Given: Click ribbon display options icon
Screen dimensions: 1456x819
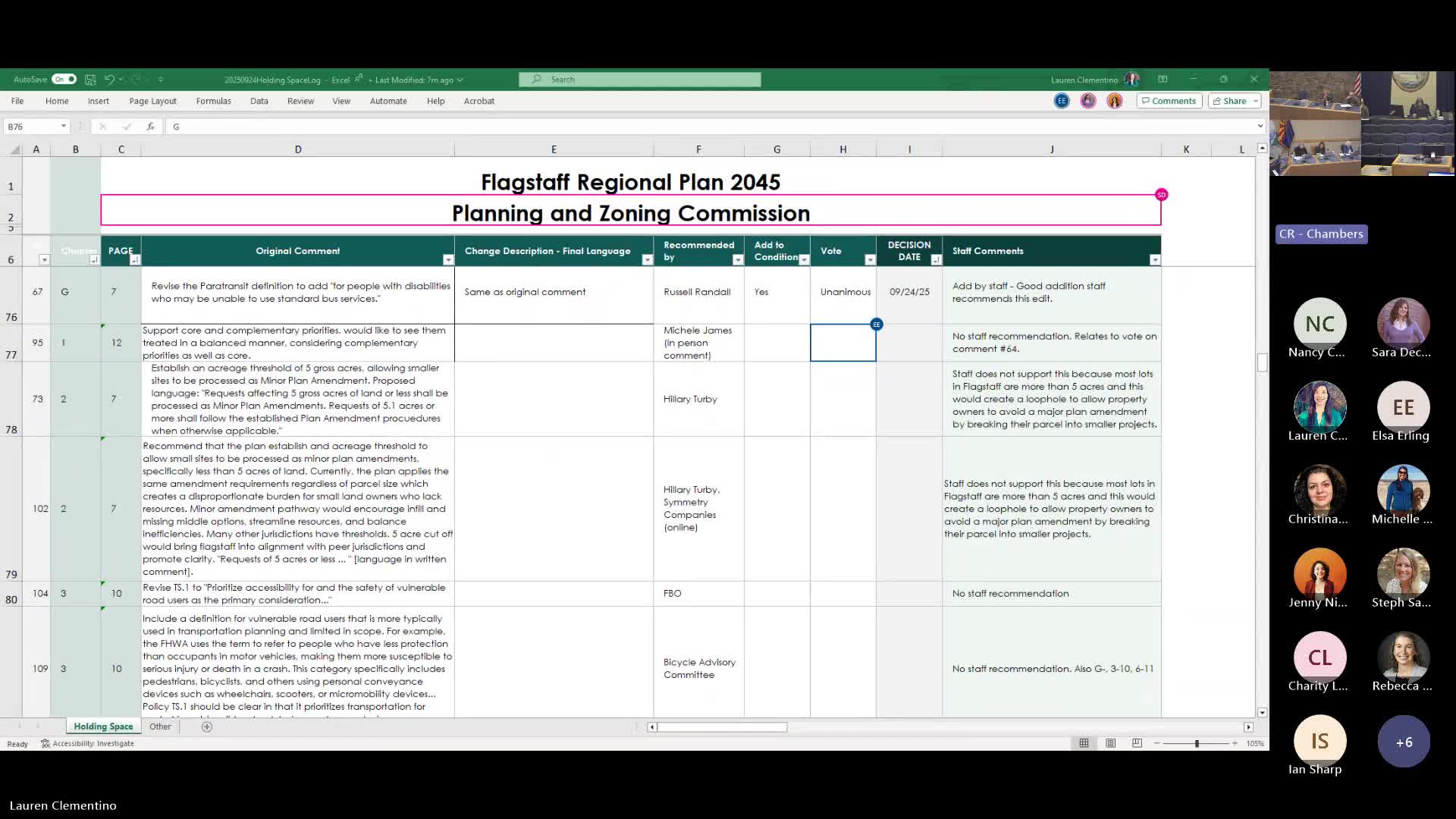Looking at the screenshot, I should [1163, 80].
